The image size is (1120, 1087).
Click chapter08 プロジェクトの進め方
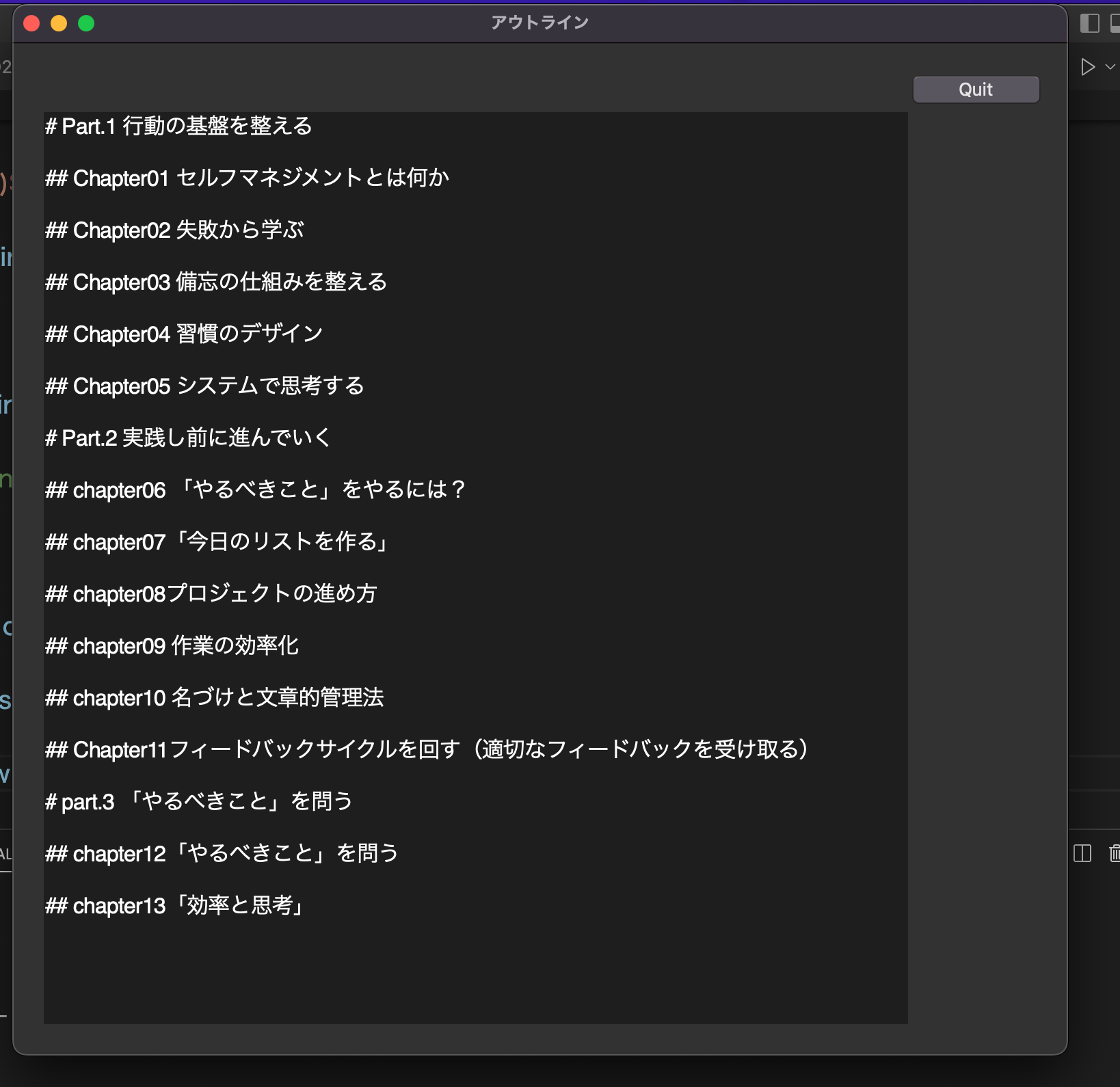click(x=212, y=593)
